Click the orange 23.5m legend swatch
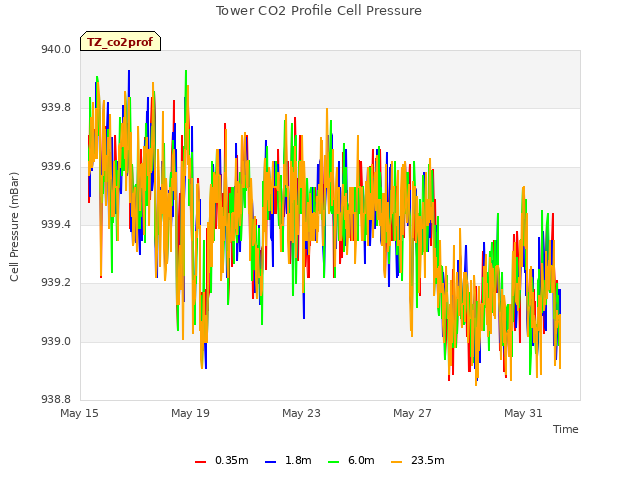Viewport: 640px width, 480px height. pos(397,462)
